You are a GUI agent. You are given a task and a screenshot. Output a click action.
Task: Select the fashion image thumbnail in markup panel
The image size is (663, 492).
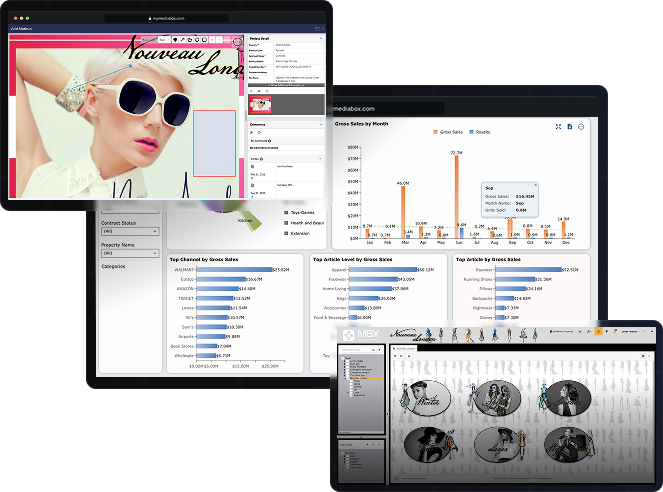click(260, 104)
